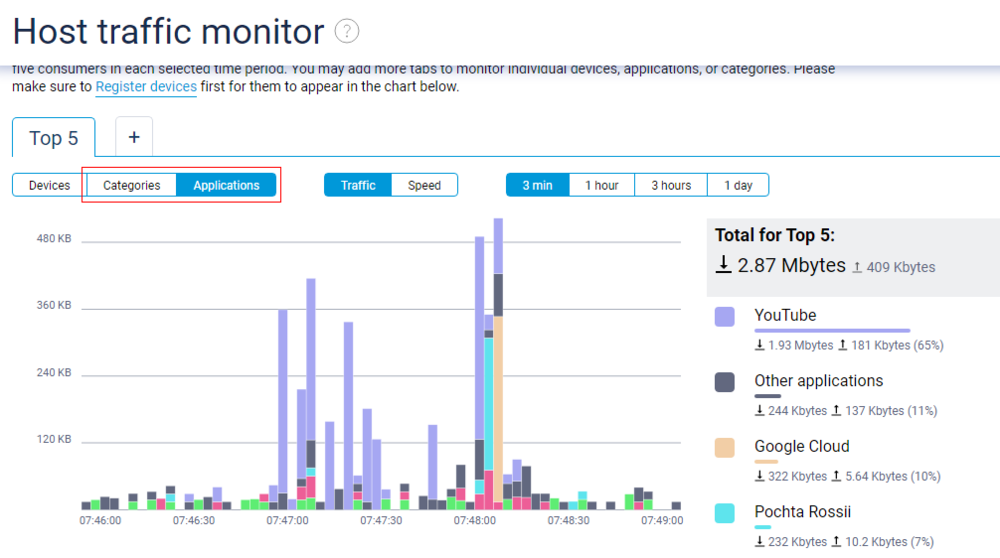1000x558 pixels.
Task: Show the Traffic chart mode
Action: tap(358, 185)
